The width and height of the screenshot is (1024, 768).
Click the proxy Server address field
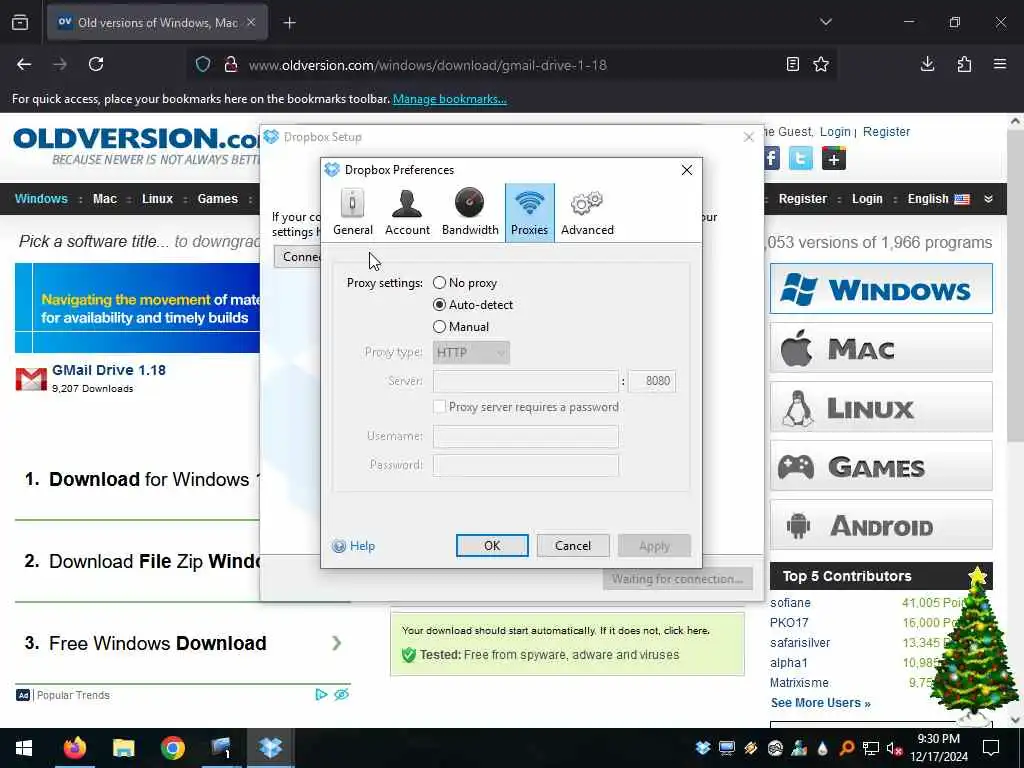point(525,381)
